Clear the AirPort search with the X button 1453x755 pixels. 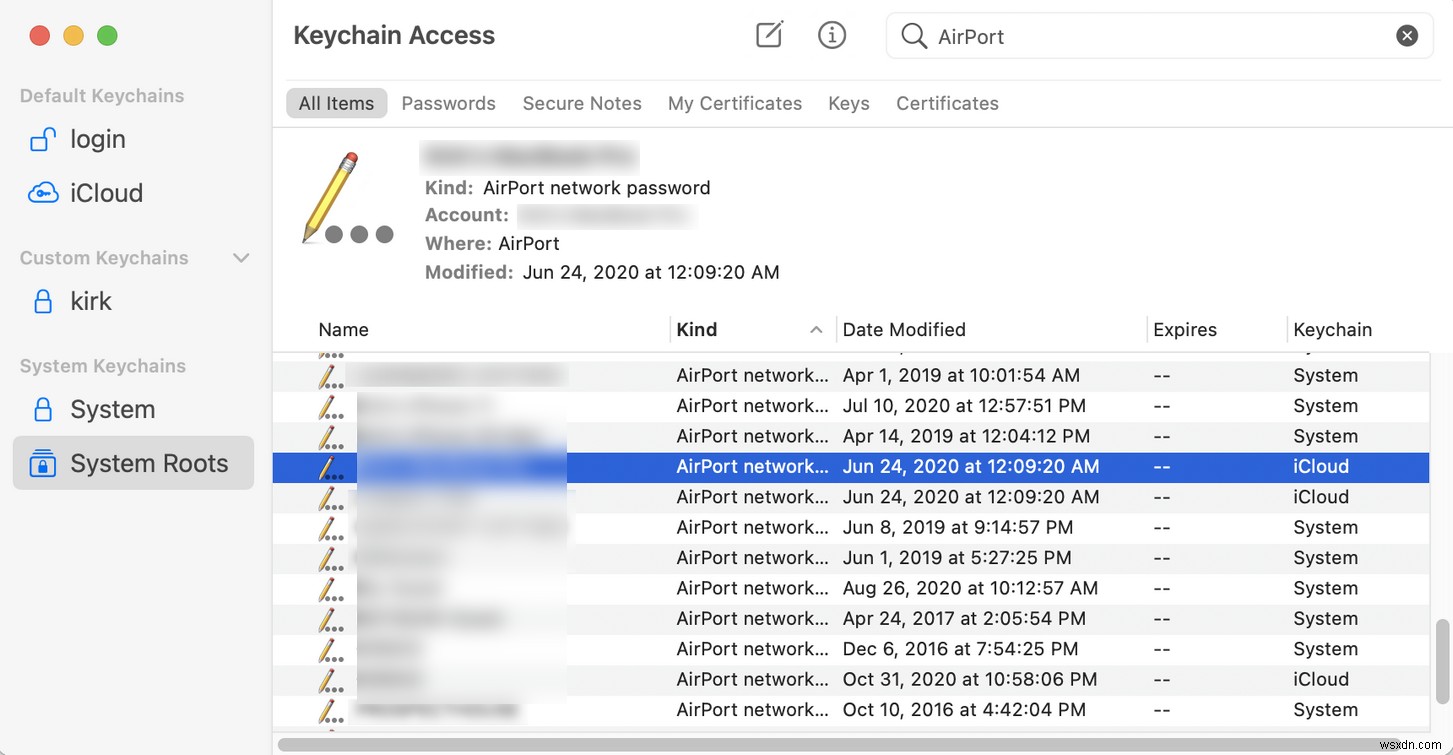pyautogui.click(x=1407, y=35)
